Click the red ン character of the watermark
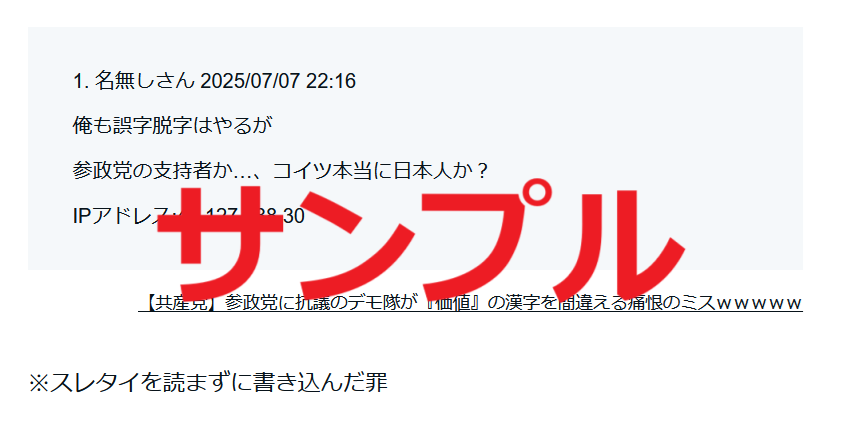The height and width of the screenshot is (437, 842). (354, 242)
